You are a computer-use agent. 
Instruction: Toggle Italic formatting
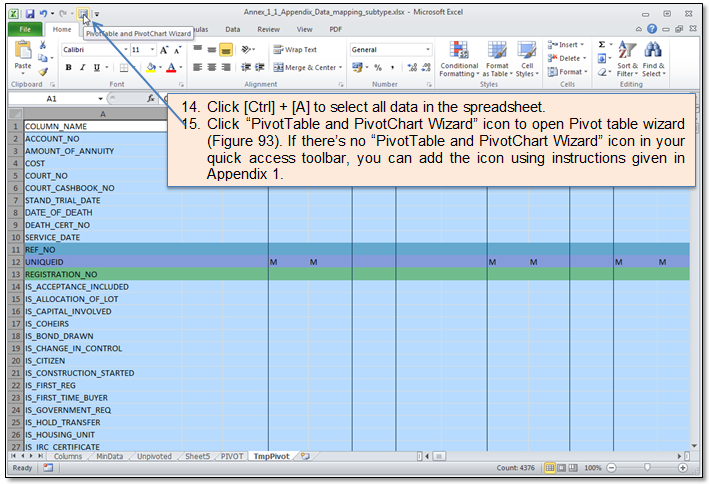point(82,68)
